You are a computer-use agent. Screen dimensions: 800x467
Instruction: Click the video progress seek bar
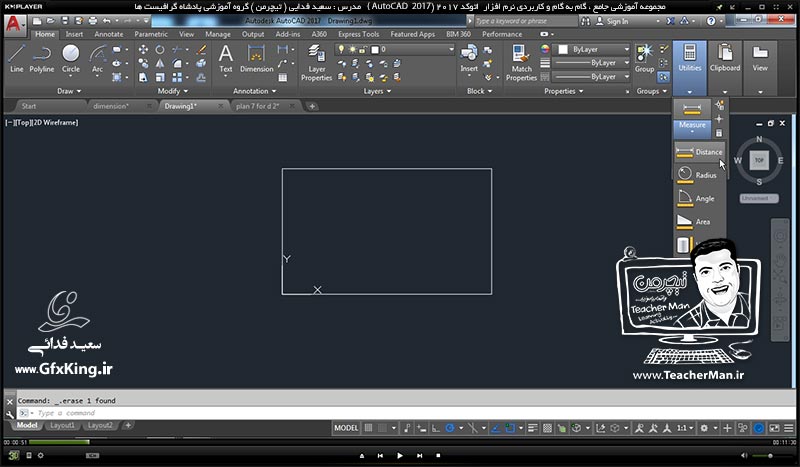pos(399,442)
